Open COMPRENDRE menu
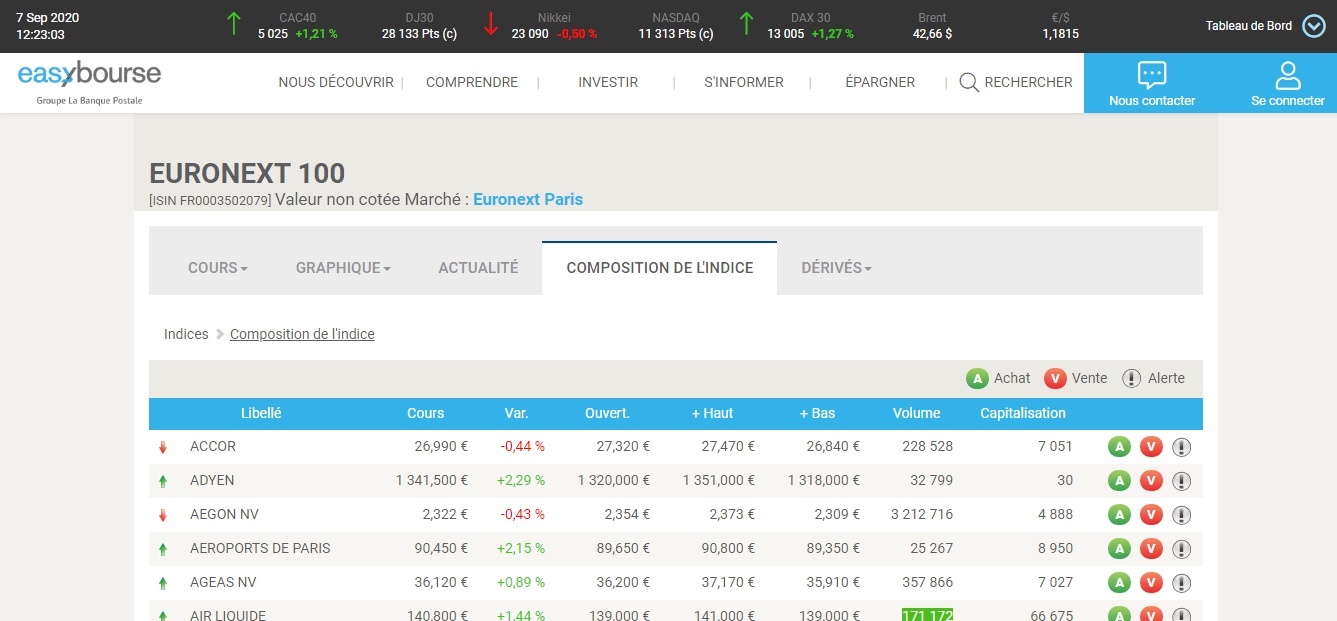The width and height of the screenshot is (1337, 621). 472,82
